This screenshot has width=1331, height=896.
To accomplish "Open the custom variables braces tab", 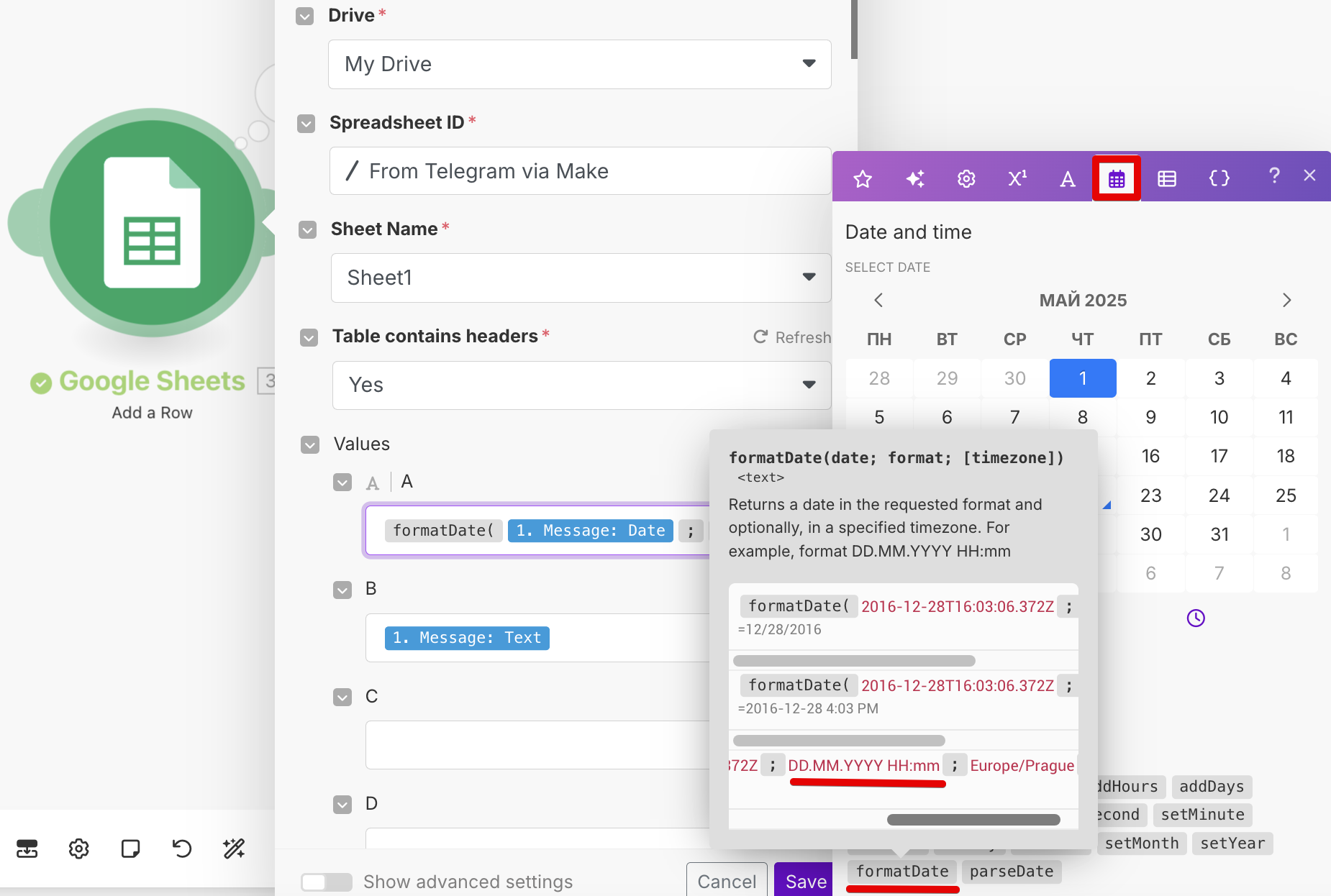I will 1219,178.
